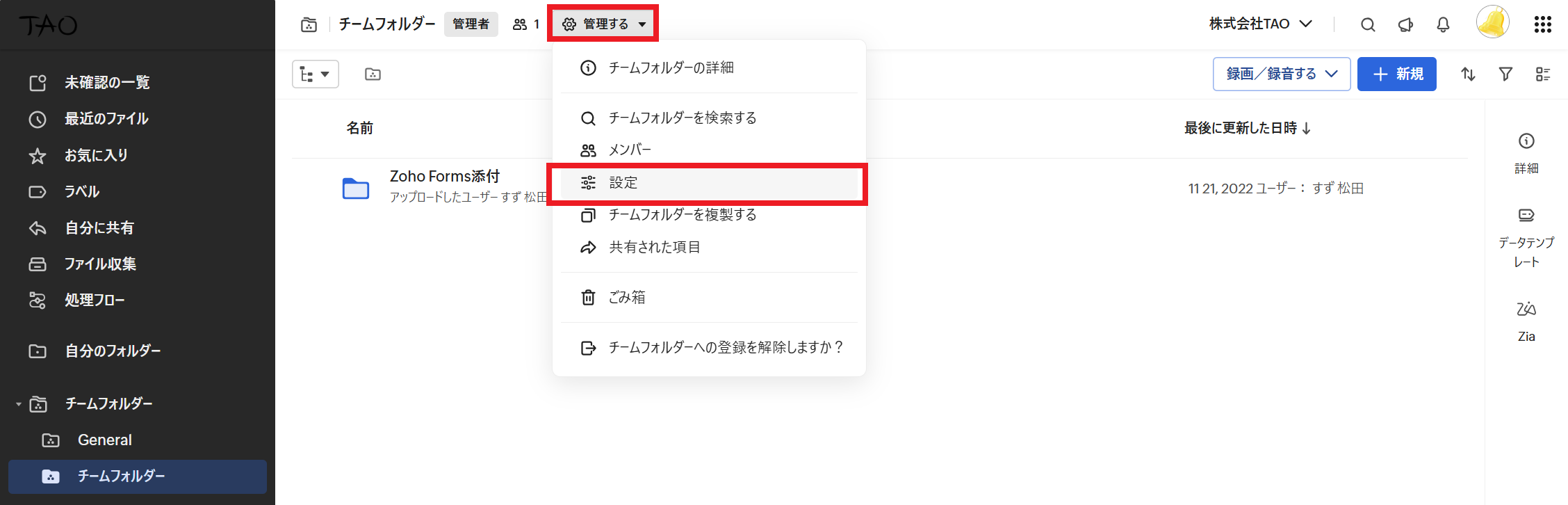Open the announcements megaphone icon

tap(1405, 25)
